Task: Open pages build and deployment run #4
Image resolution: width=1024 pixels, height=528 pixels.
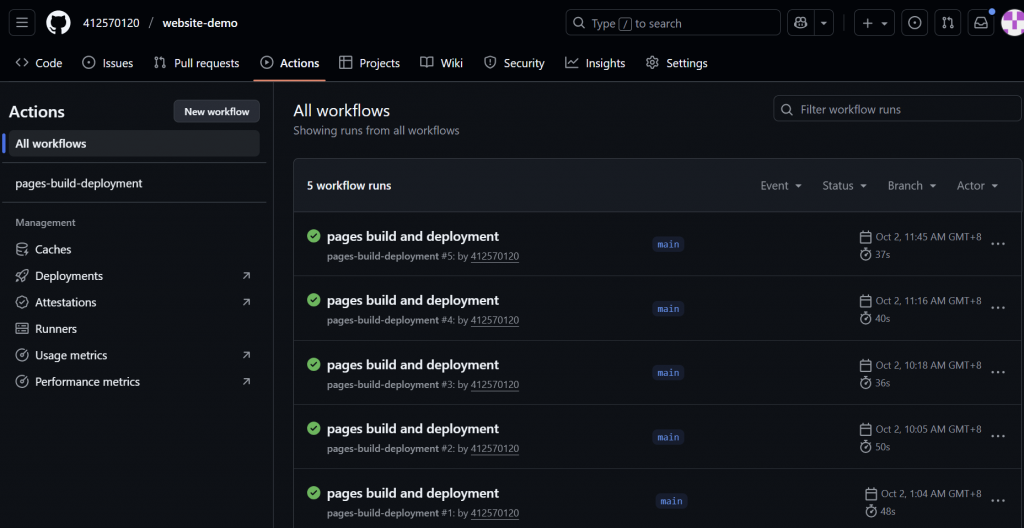Action: (413, 300)
